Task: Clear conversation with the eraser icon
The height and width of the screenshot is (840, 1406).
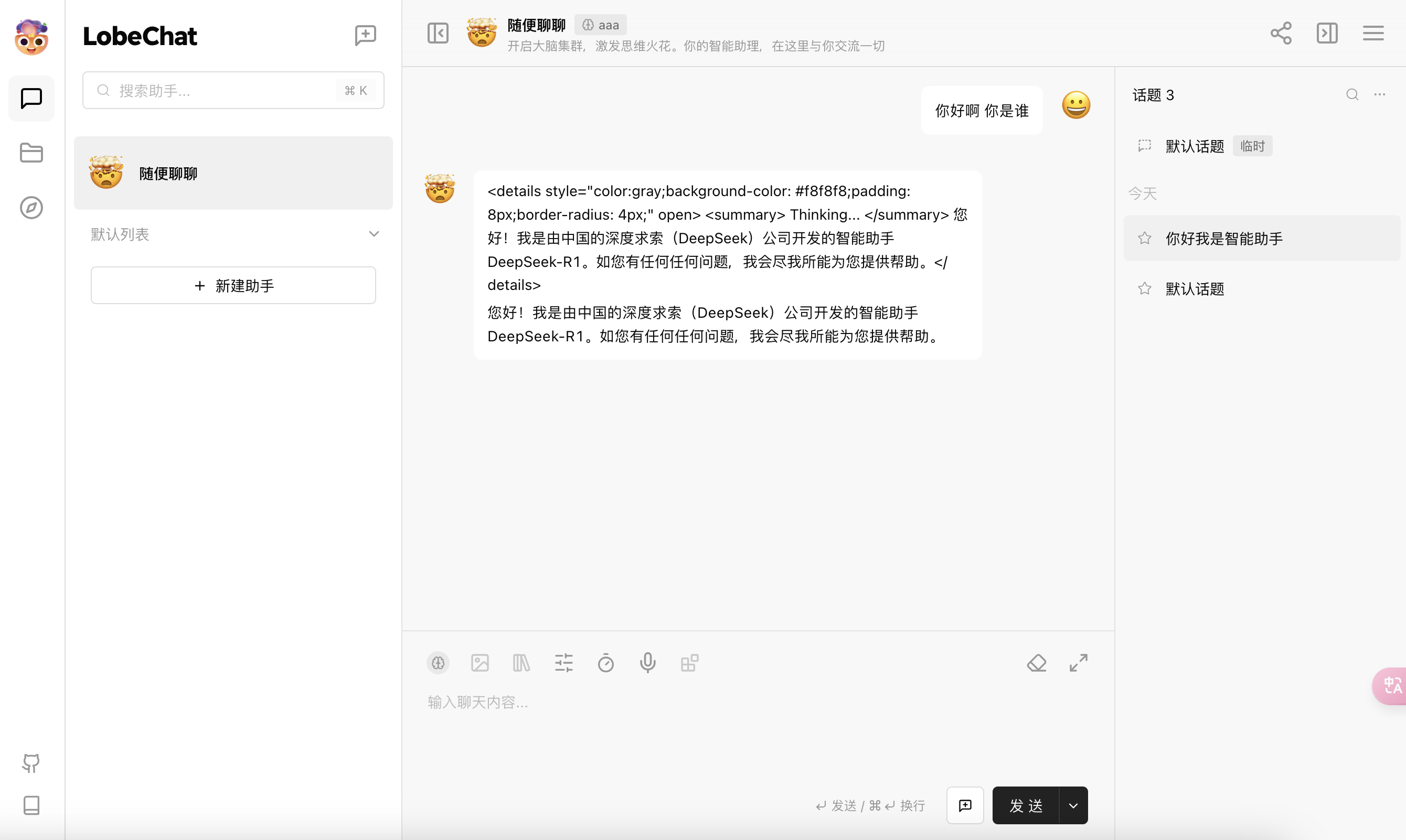Action: click(1036, 663)
